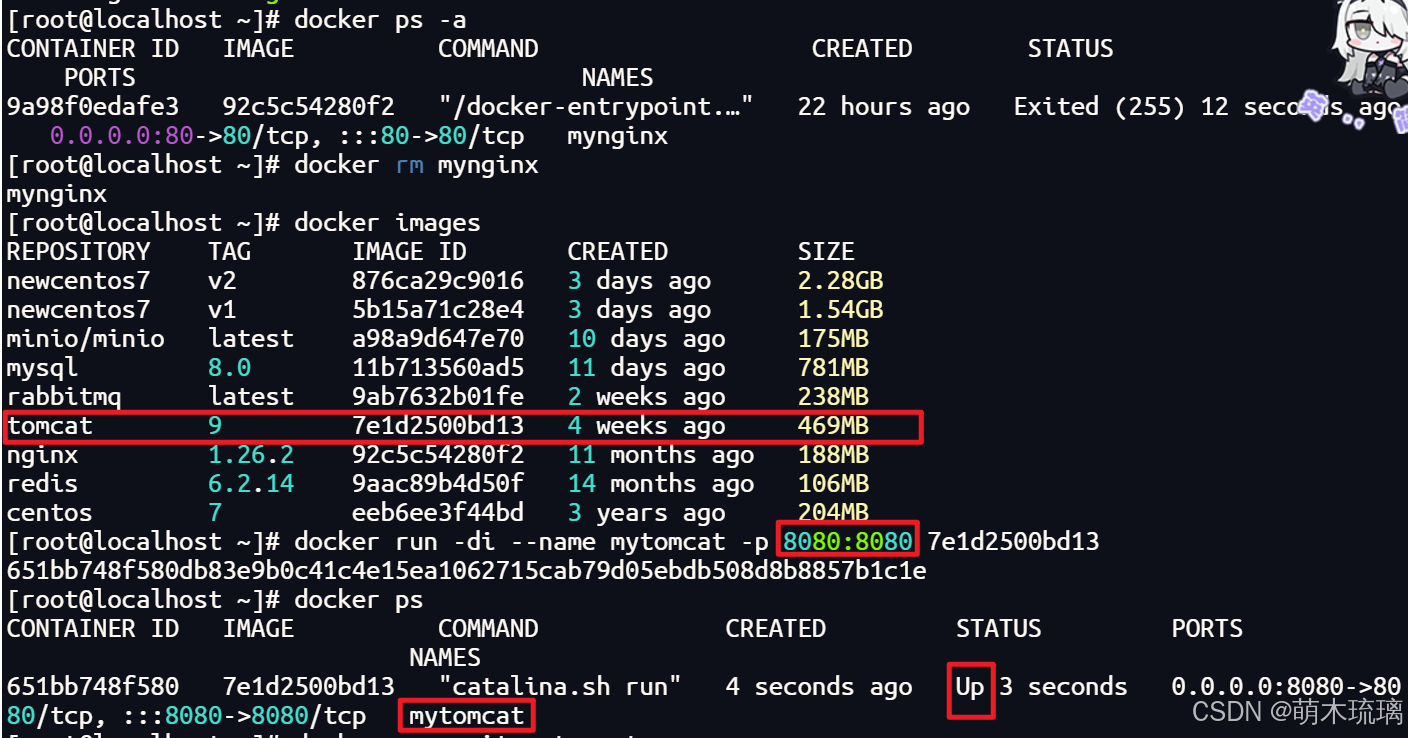Click the newcentos7 v2 row name
The width and height of the screenshot is (1408, 738).
click(x=79, y=281)
